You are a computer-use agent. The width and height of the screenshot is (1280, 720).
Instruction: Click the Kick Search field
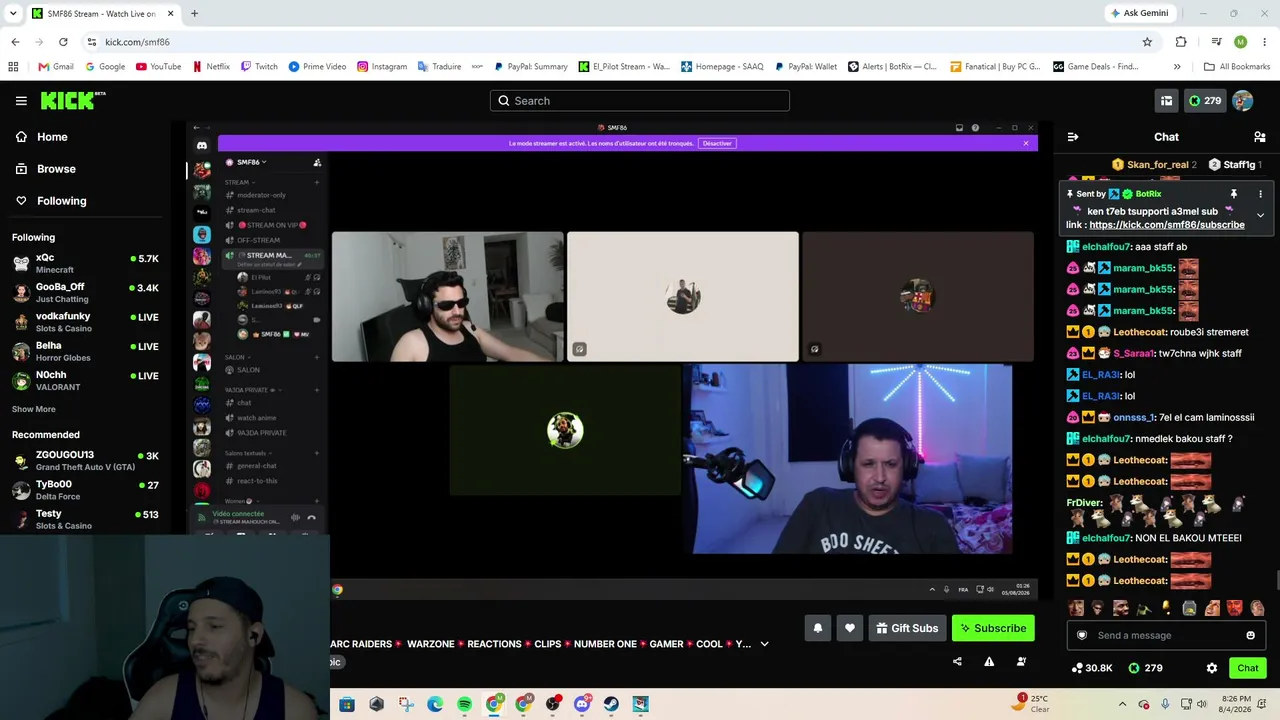pyautogui.click(x=640, y=101)
